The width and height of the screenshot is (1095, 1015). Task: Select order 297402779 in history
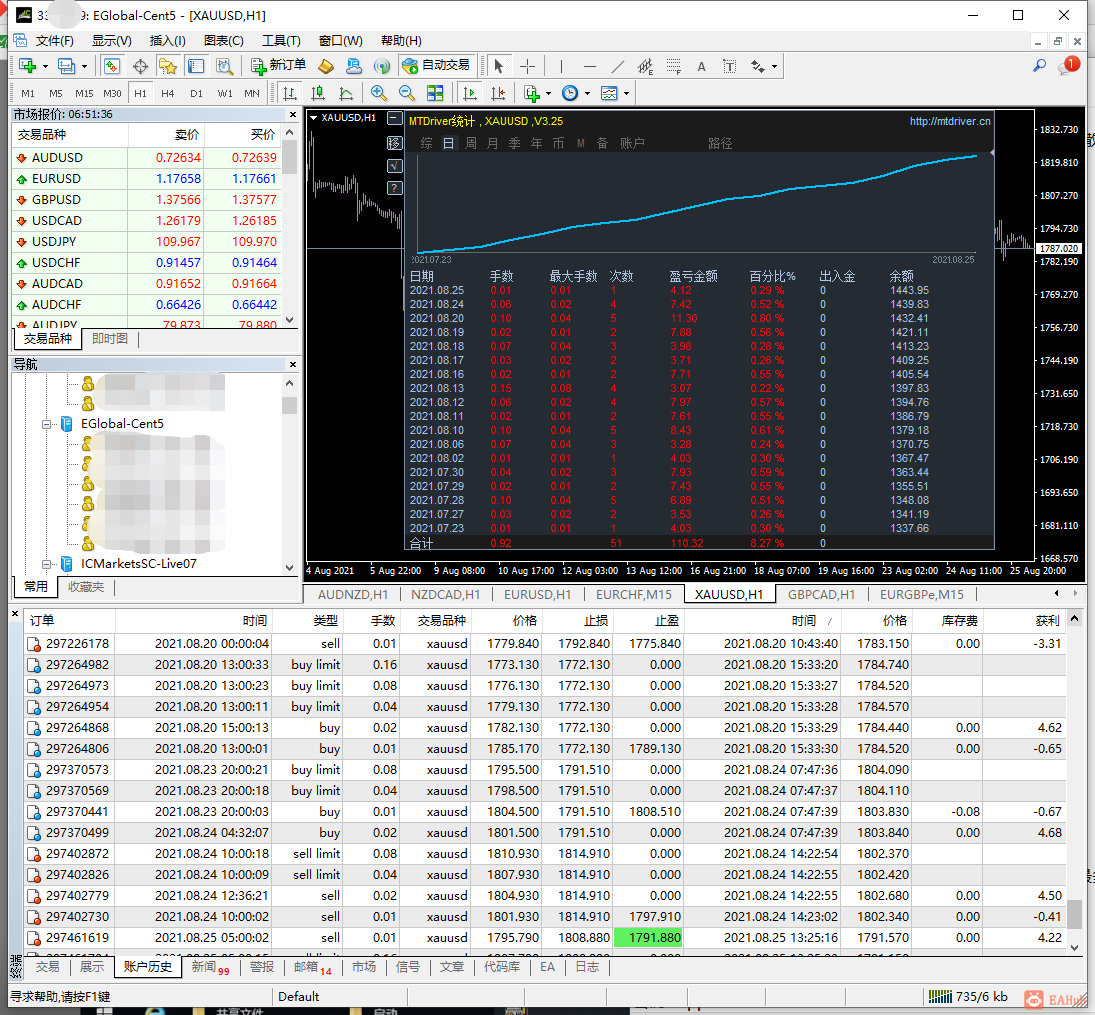coord(545,896)
